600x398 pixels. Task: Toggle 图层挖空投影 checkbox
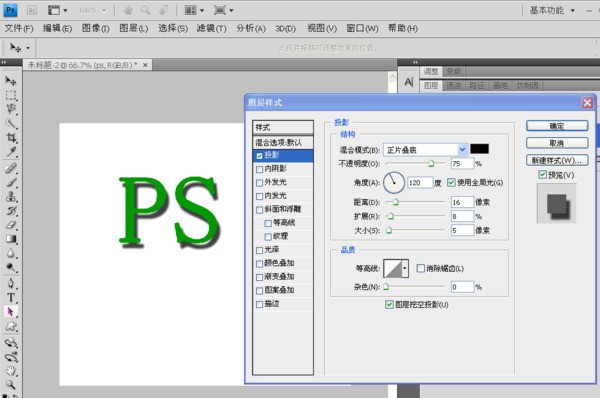click(389, 305)
